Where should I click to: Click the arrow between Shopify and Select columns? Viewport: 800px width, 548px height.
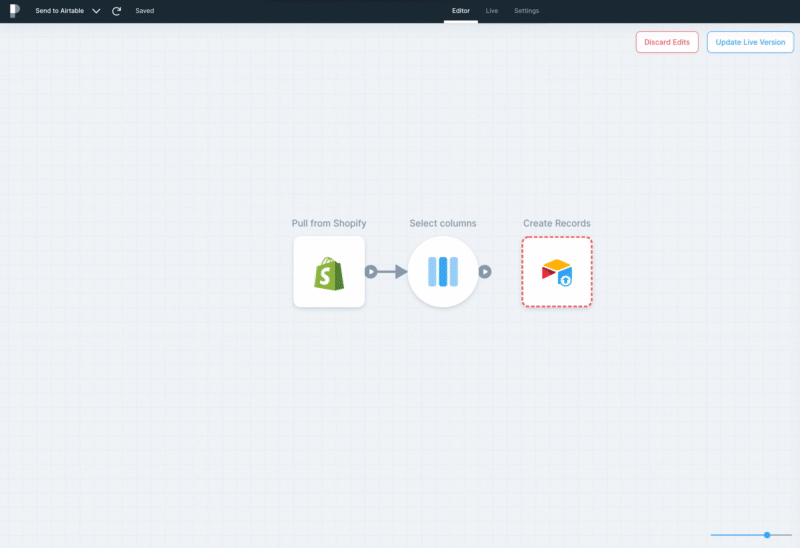coord(392,272)
